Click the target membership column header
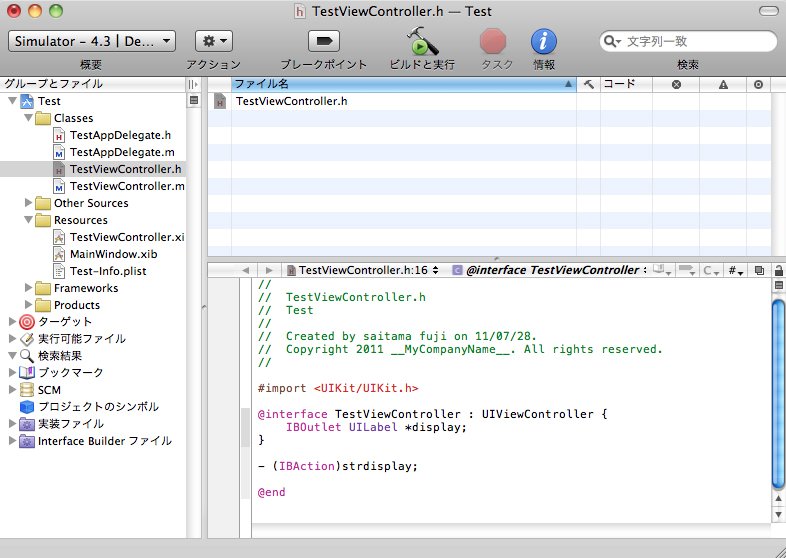This screenshot has width=786, height=558. 758,84
